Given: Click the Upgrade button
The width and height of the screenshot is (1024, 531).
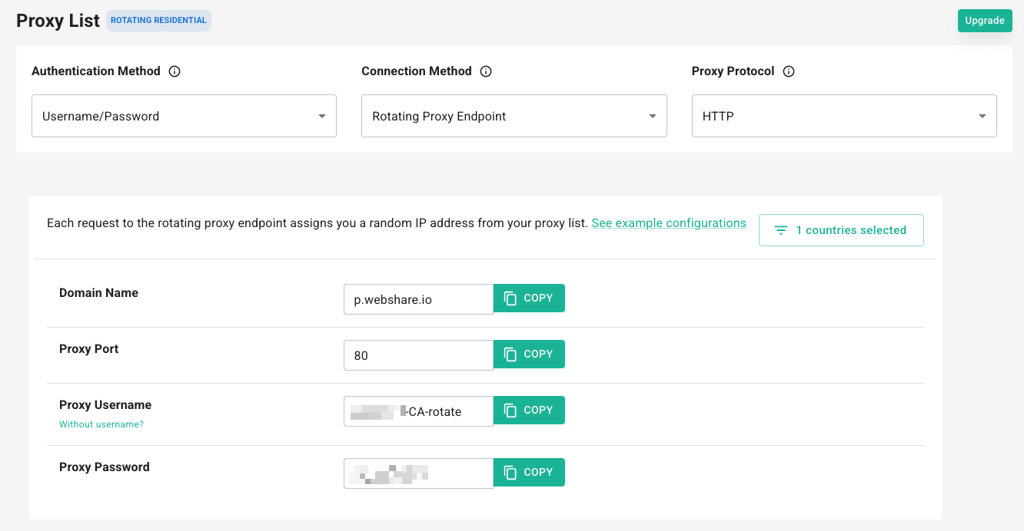Looking at the screenshot, I should (984, 21).
